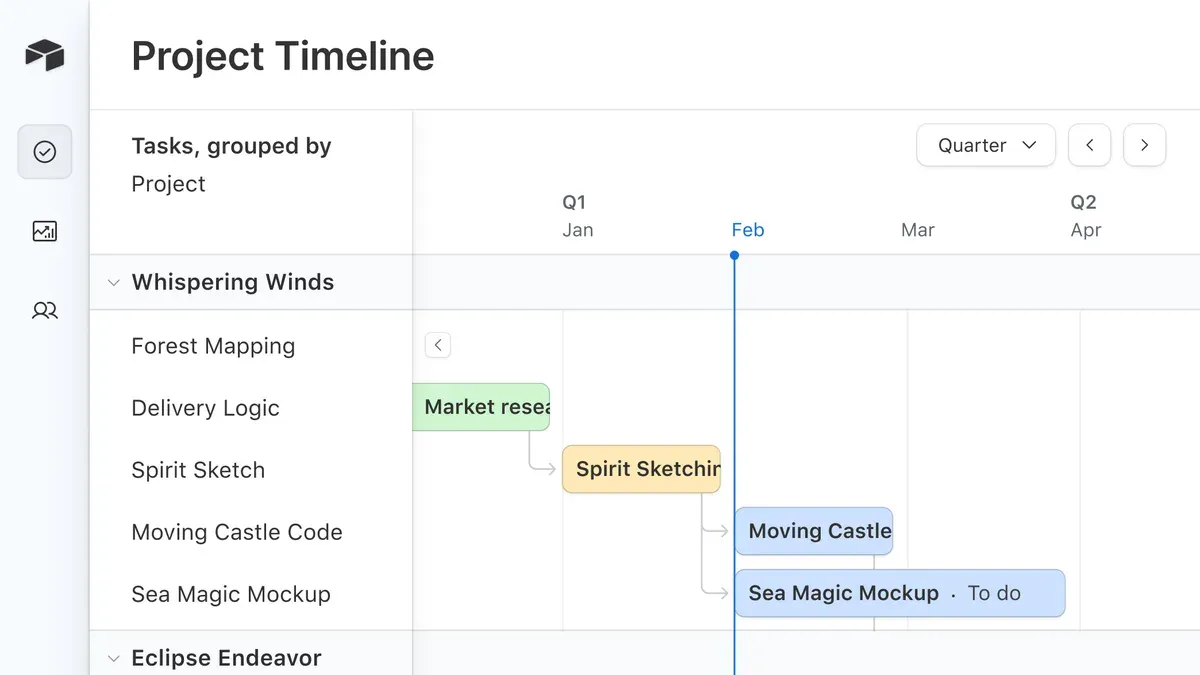The width and height of the screenshot is (1200, 675).
Task: Open the blue Moving Castle timeline bar
Action: (814, 531)
